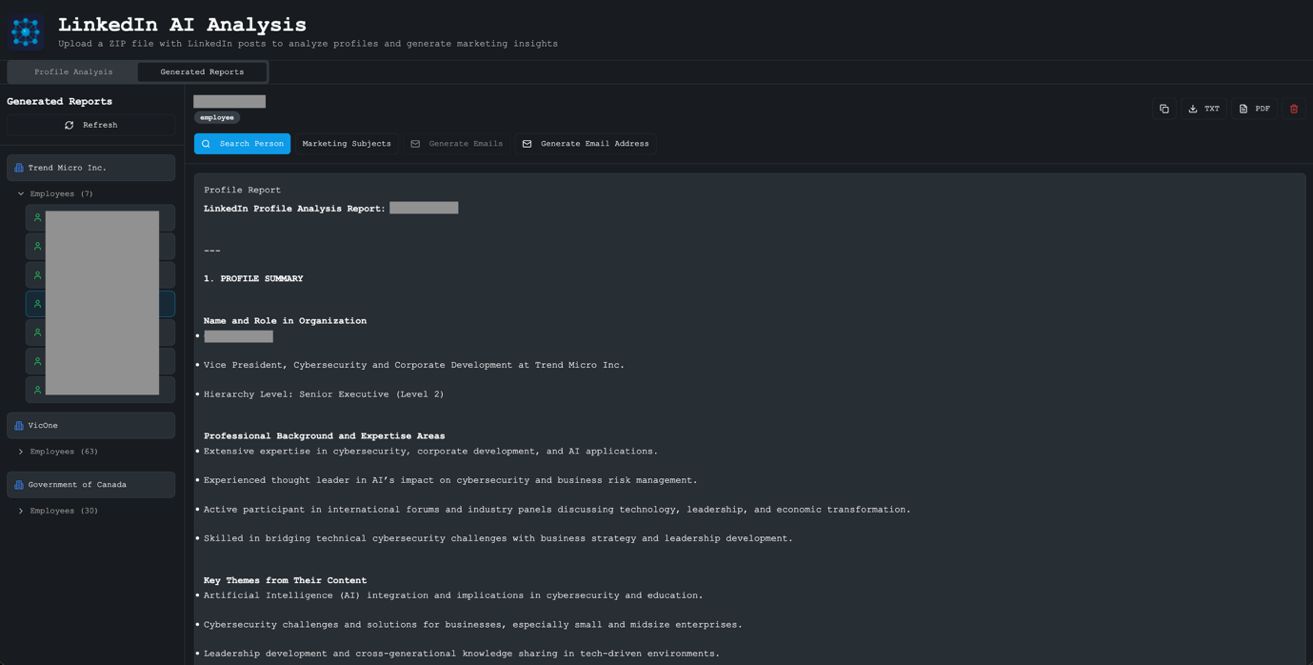Click the LinkedIn AI Analysis logo icon
Image resolution: width=1313 pixels, height=665 pixels.
(x=25, y=31)
